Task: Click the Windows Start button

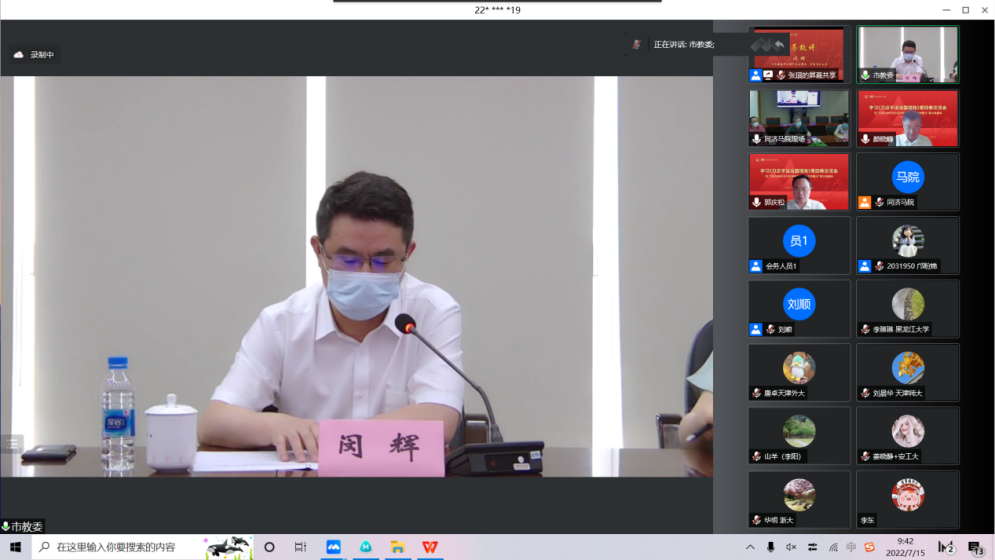Action: pyautogui.click(x=15, y=547)
